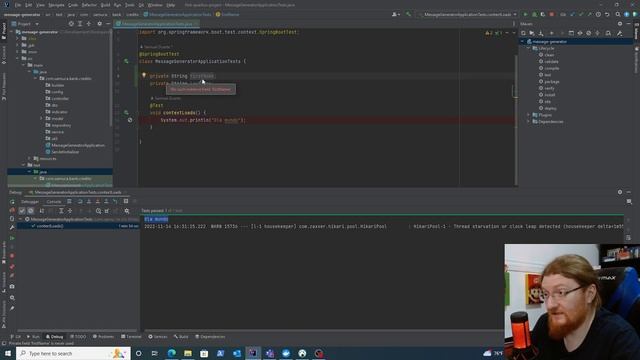Hide the Project tool window
This screenshot has height=360, width=640.
click(108, 24)
